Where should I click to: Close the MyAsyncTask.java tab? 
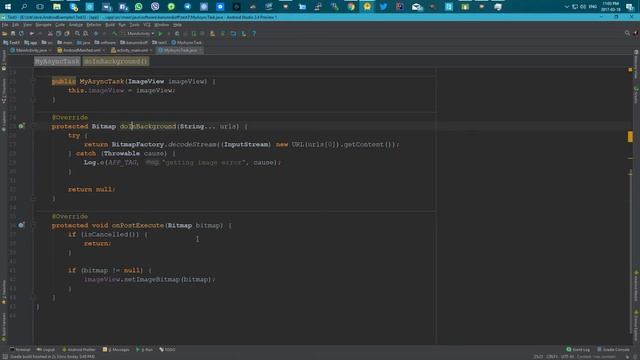(200, 50)
